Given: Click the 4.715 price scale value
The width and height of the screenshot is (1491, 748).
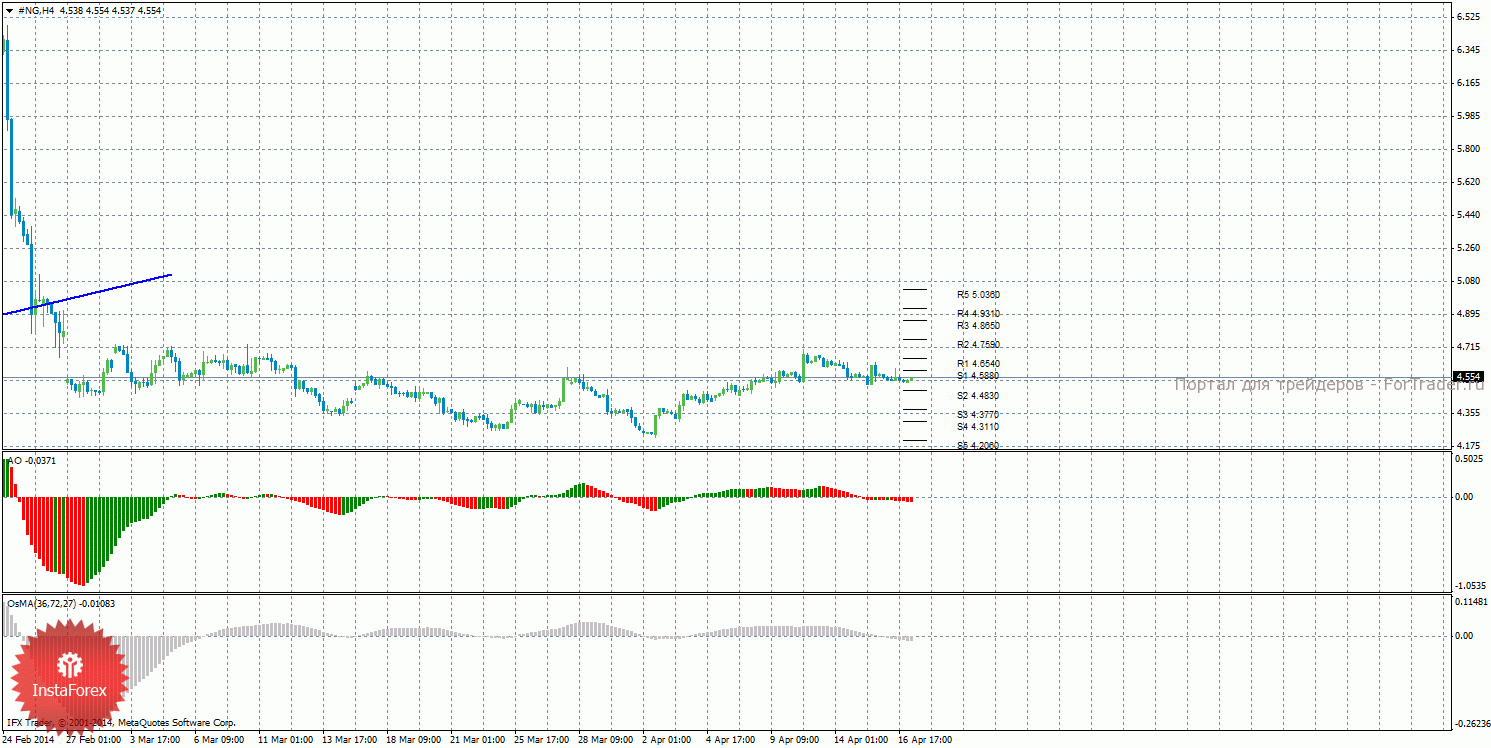Looking at the screenshot, I should click(1468, 347).
